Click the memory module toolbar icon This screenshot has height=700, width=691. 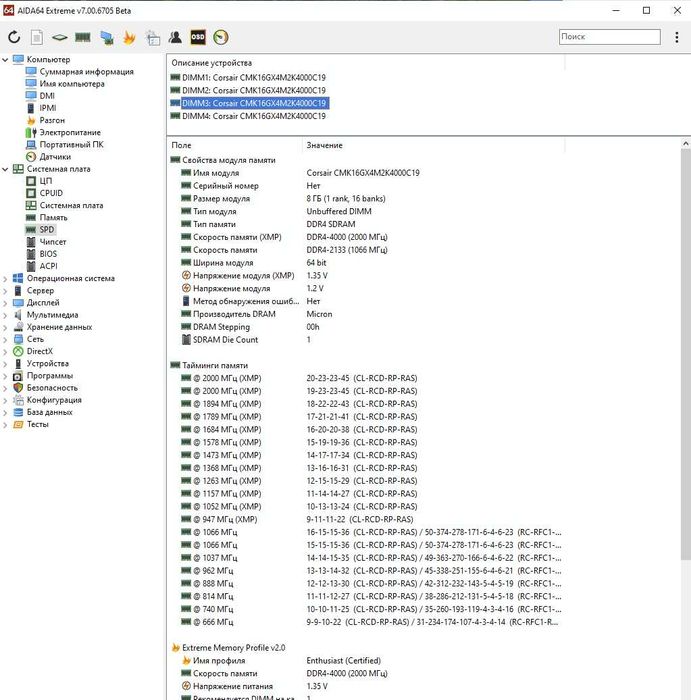tap(83, 37)
